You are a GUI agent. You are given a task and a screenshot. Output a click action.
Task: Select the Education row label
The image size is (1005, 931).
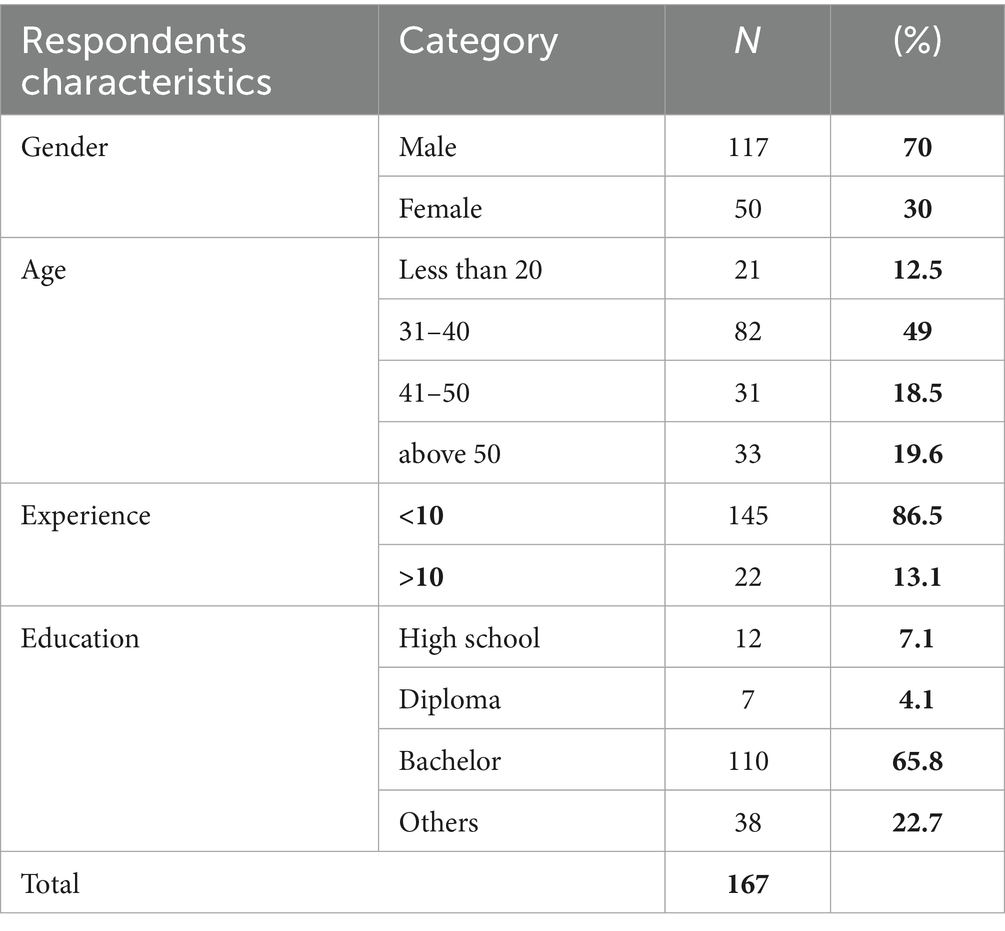click(x=79, y=638)
